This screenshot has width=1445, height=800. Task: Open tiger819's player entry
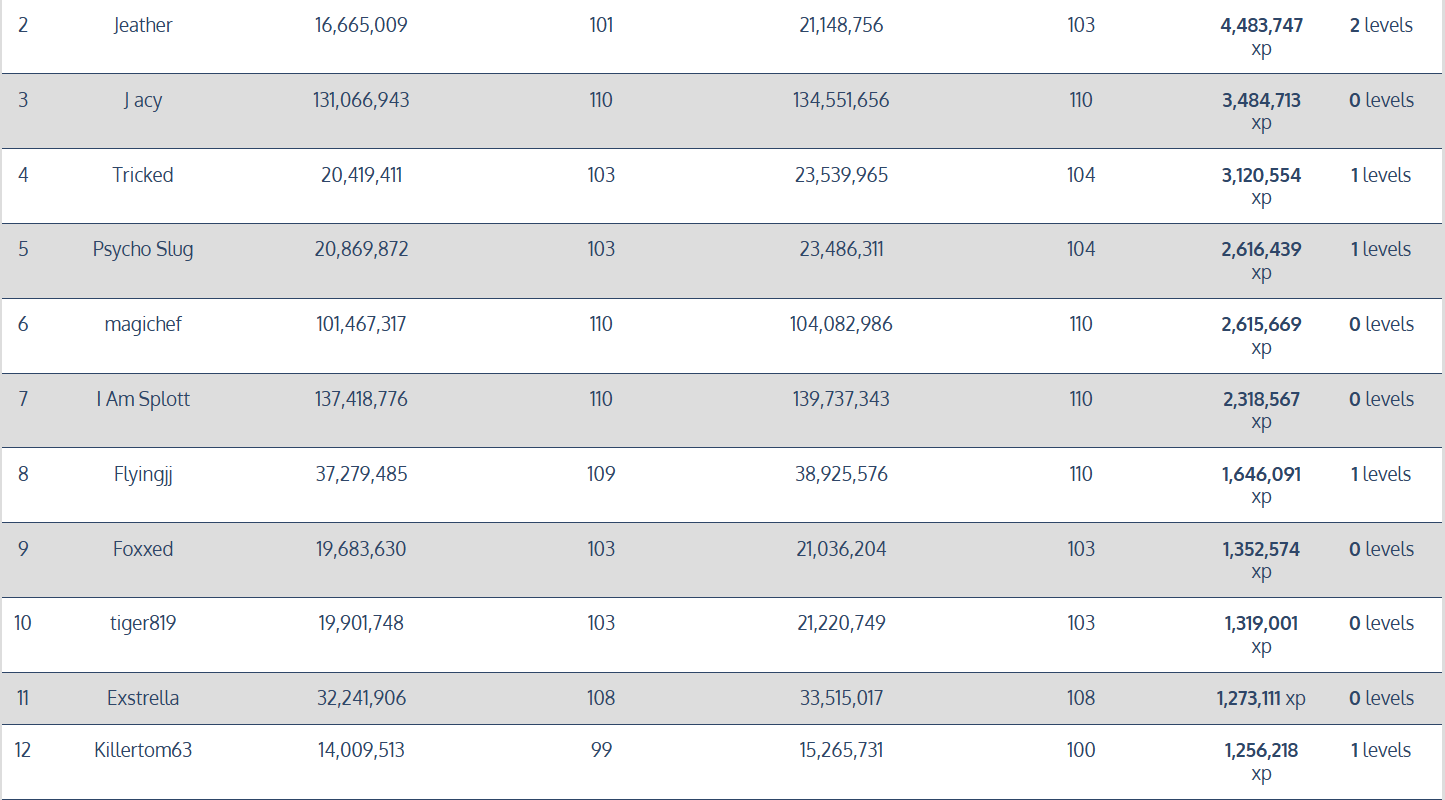tap(143, 624)
